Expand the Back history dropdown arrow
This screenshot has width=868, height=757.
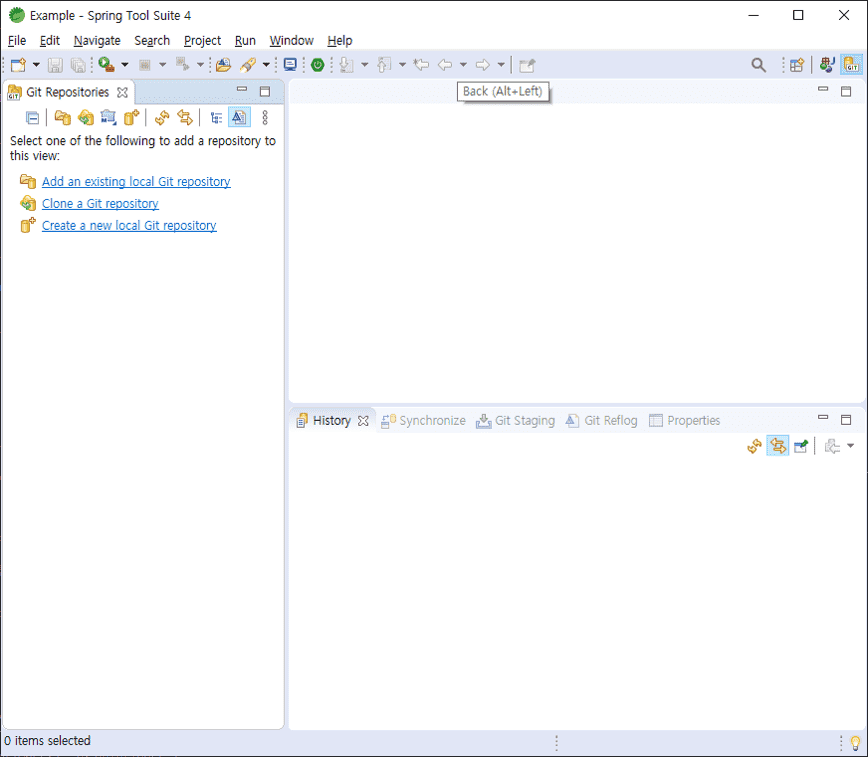click(x=463, y=65)
